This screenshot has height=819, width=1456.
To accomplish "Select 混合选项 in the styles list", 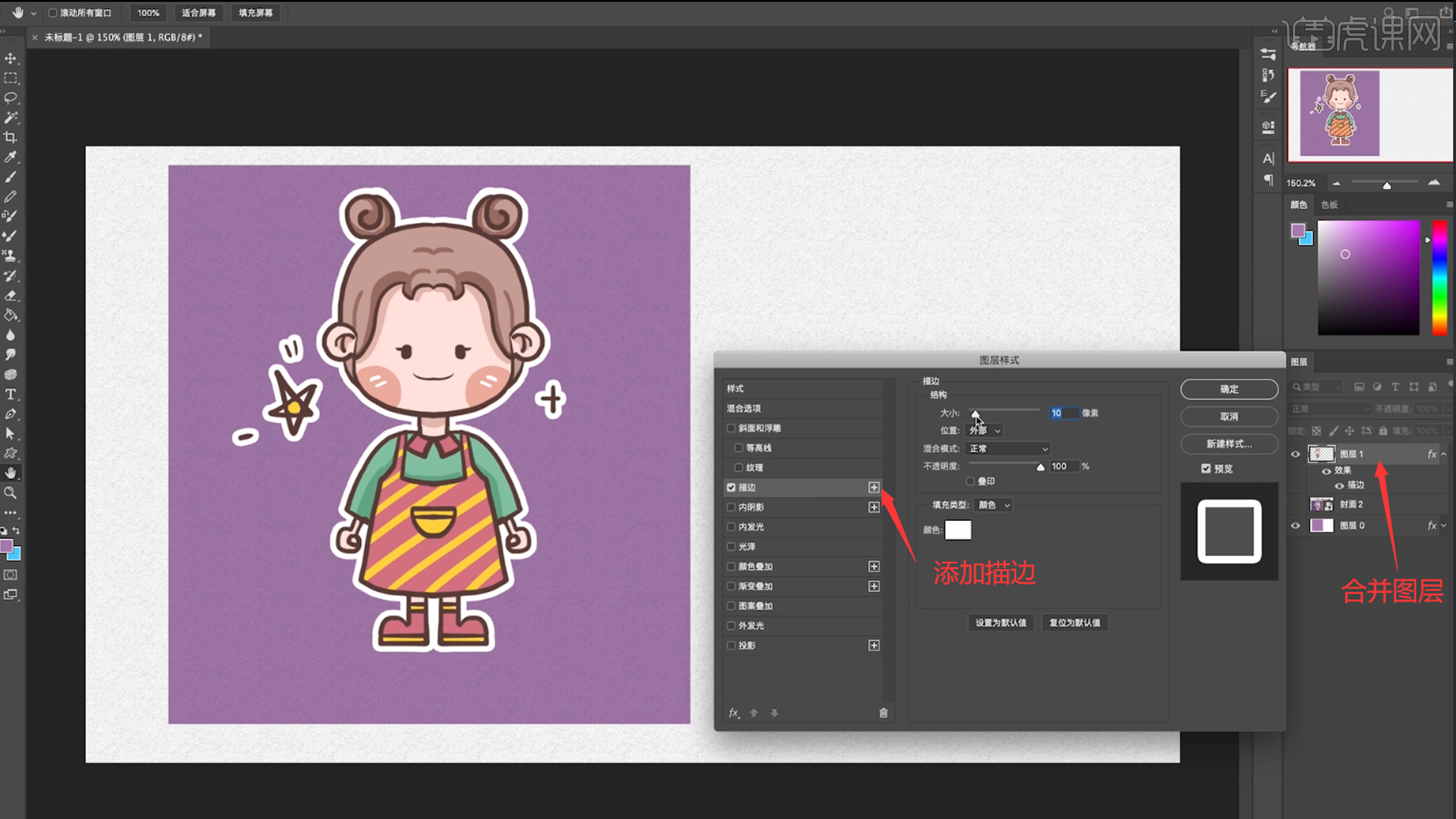I will tap(744, 409).
